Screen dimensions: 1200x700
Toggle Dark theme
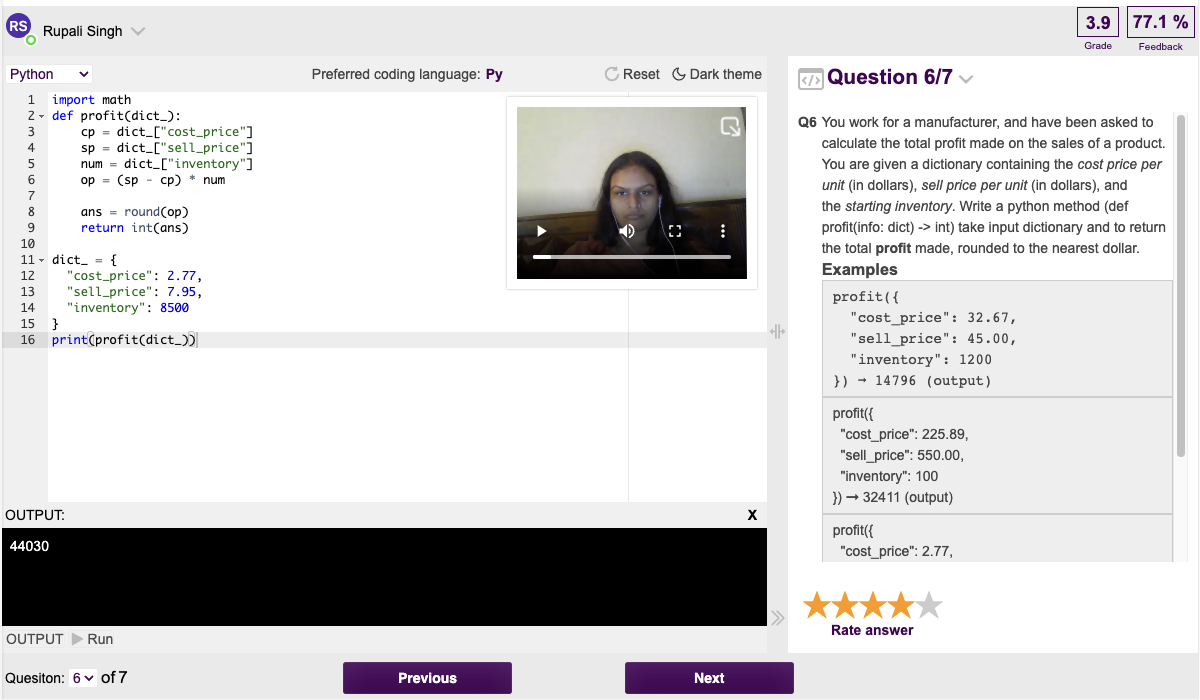(716, 74)
